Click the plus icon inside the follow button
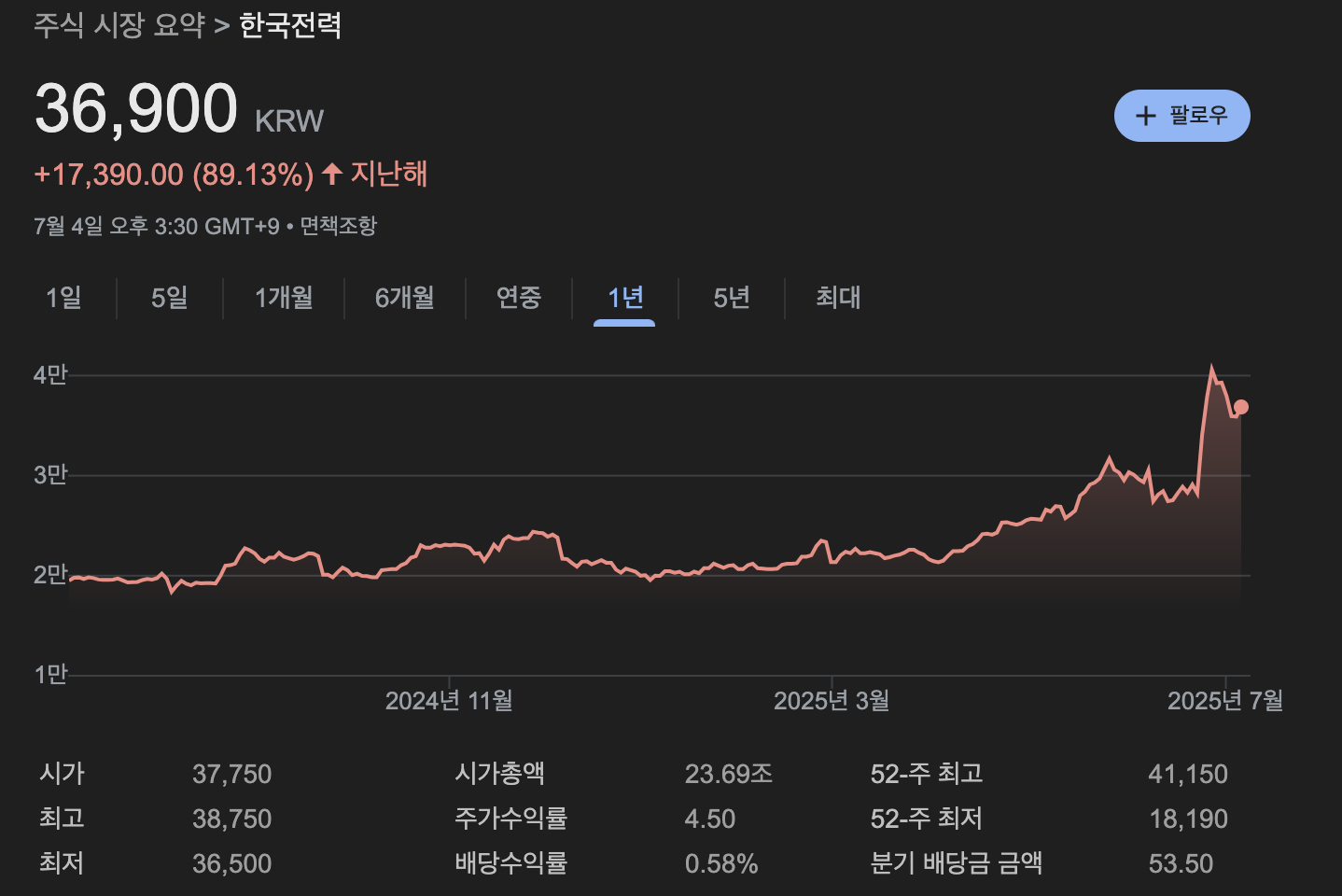 (1144, 115)
